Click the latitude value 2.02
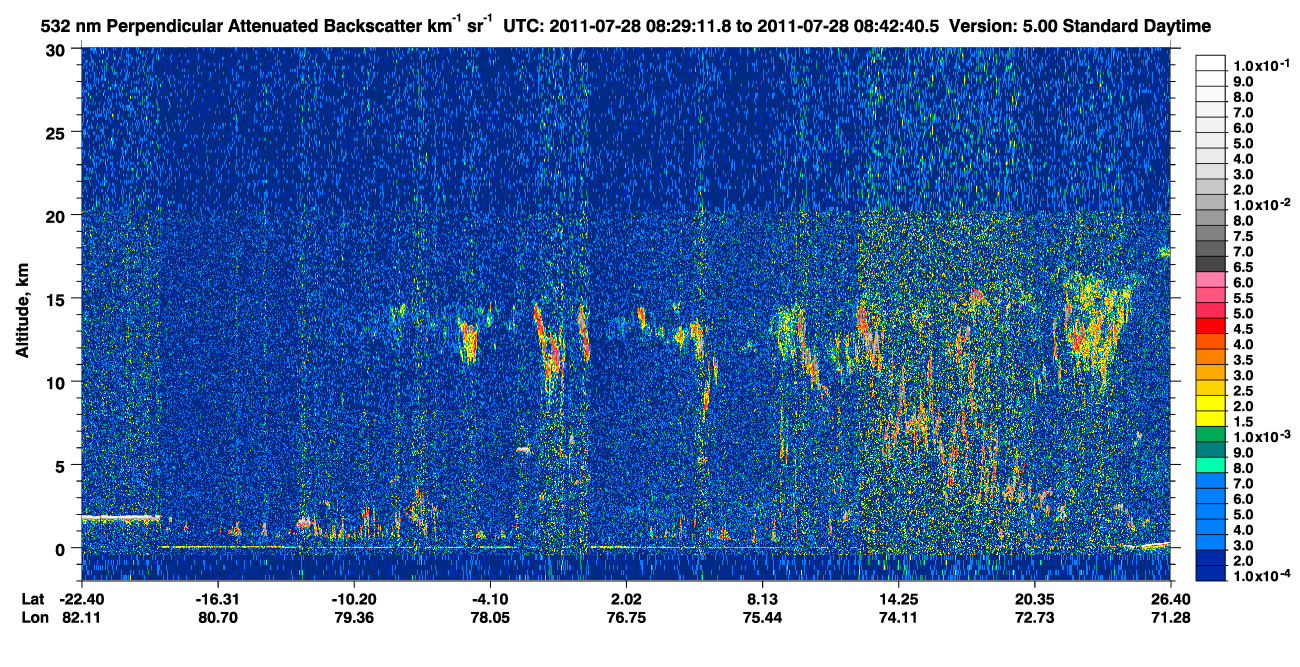Viewport: 1300px width, 667px height. (626, 599)
